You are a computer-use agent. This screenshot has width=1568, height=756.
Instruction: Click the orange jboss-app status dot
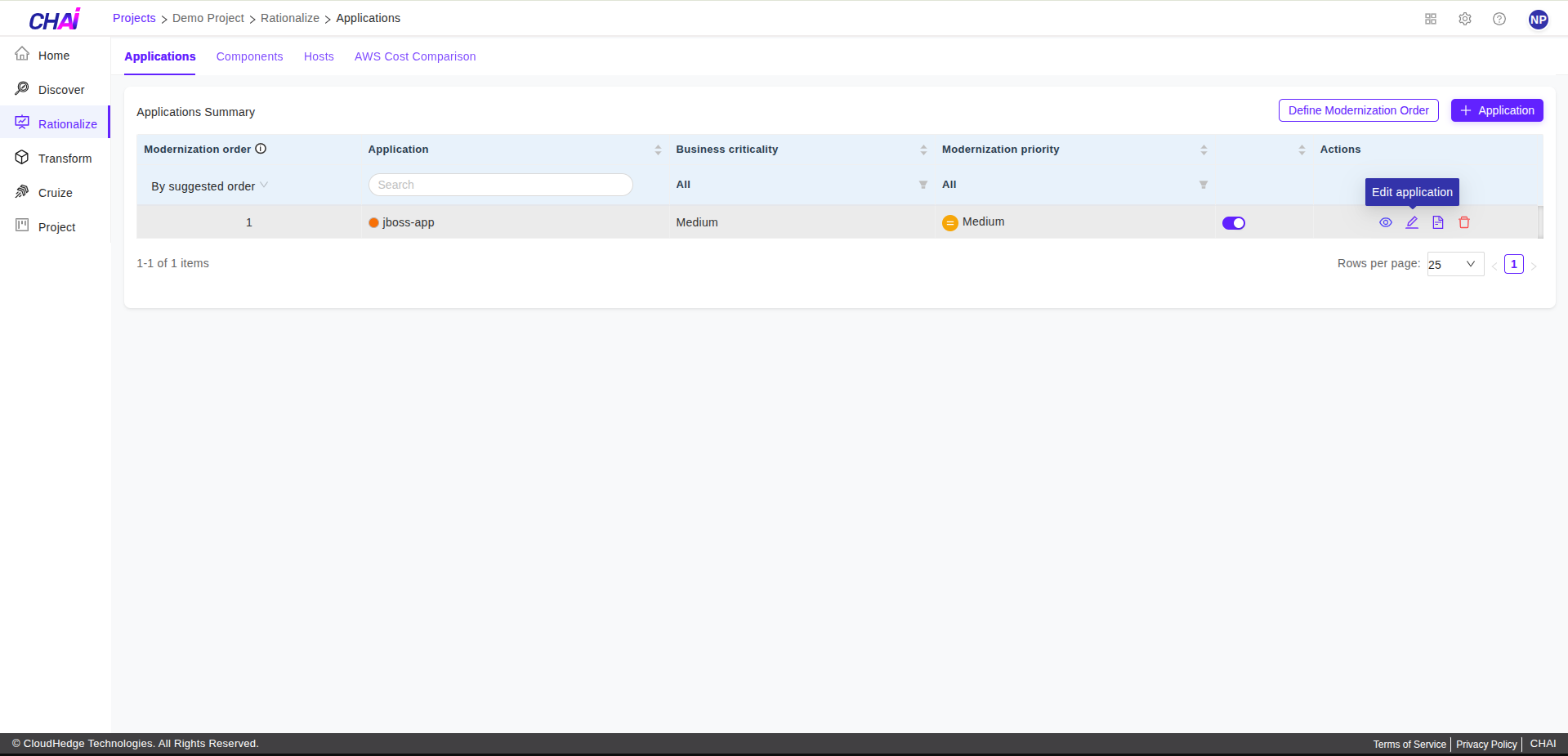pyautogui.click(x=373, y=222)
